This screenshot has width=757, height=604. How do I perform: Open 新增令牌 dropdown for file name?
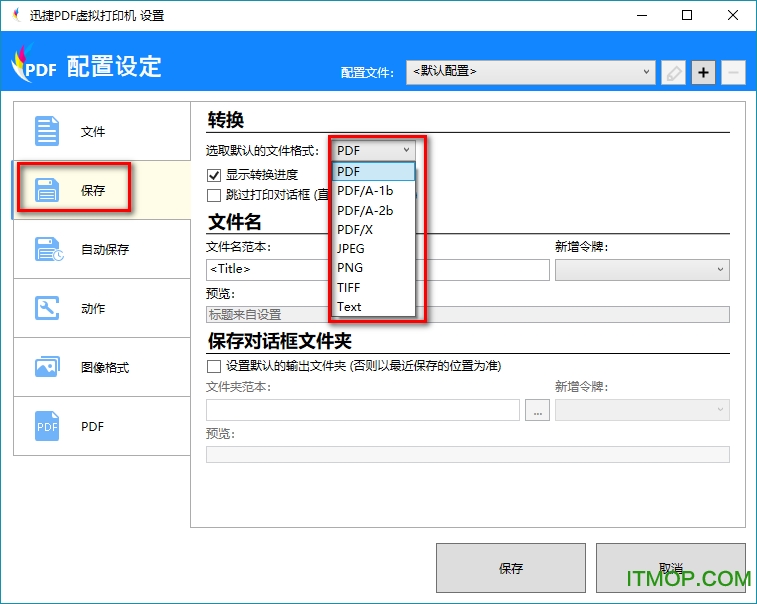(642, 269)
